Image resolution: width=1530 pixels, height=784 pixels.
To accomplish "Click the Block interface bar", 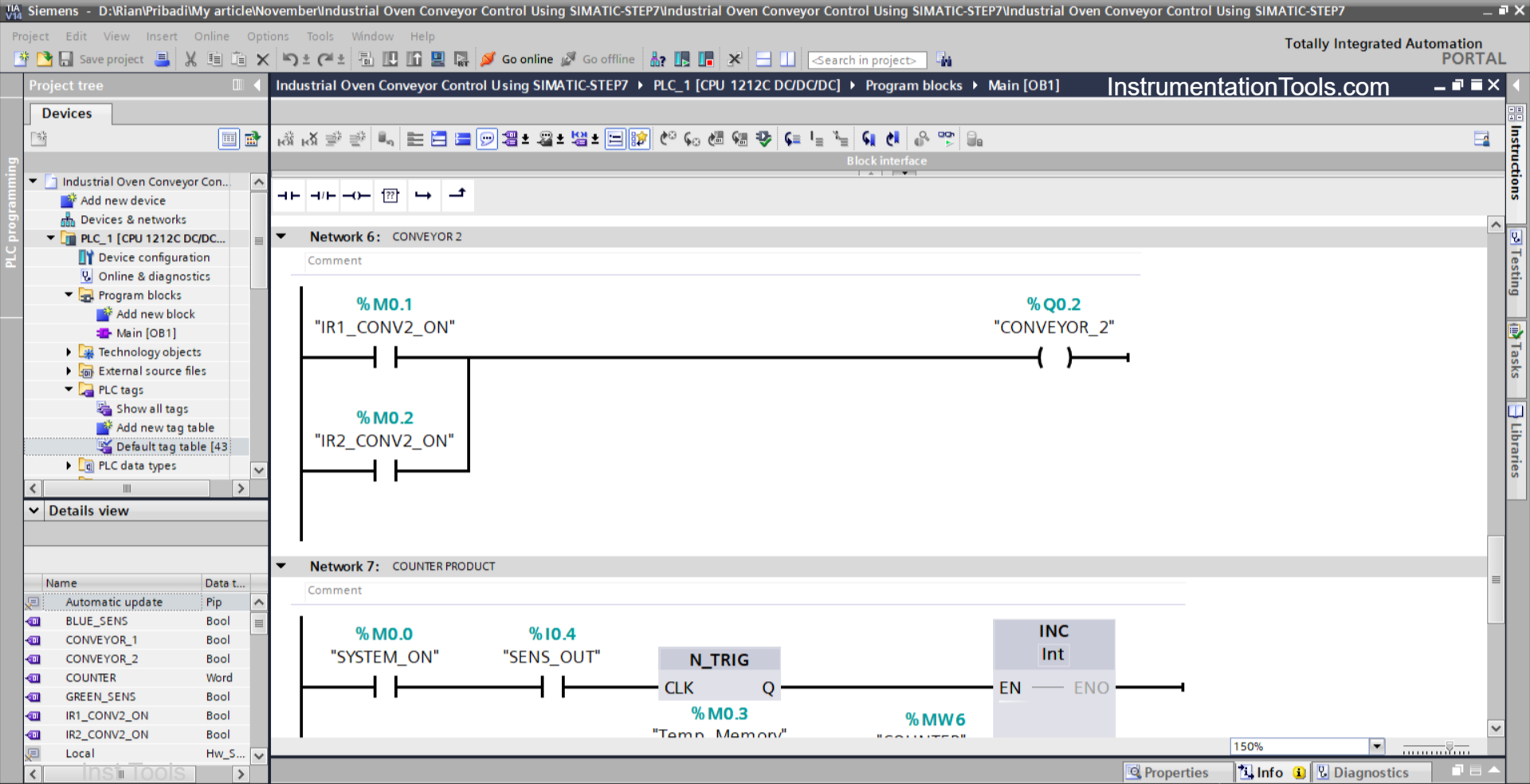I will click(886, 160).
